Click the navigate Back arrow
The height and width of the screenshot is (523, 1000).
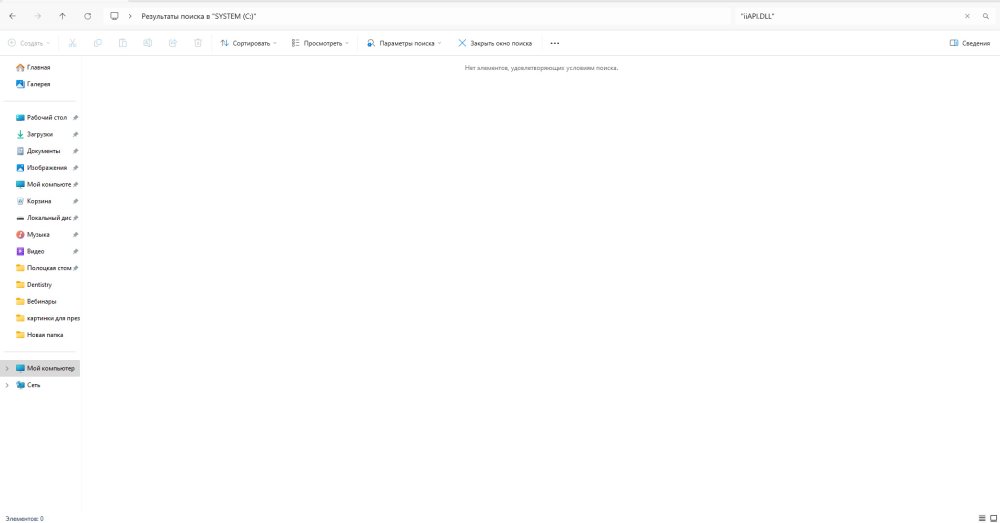12,16
